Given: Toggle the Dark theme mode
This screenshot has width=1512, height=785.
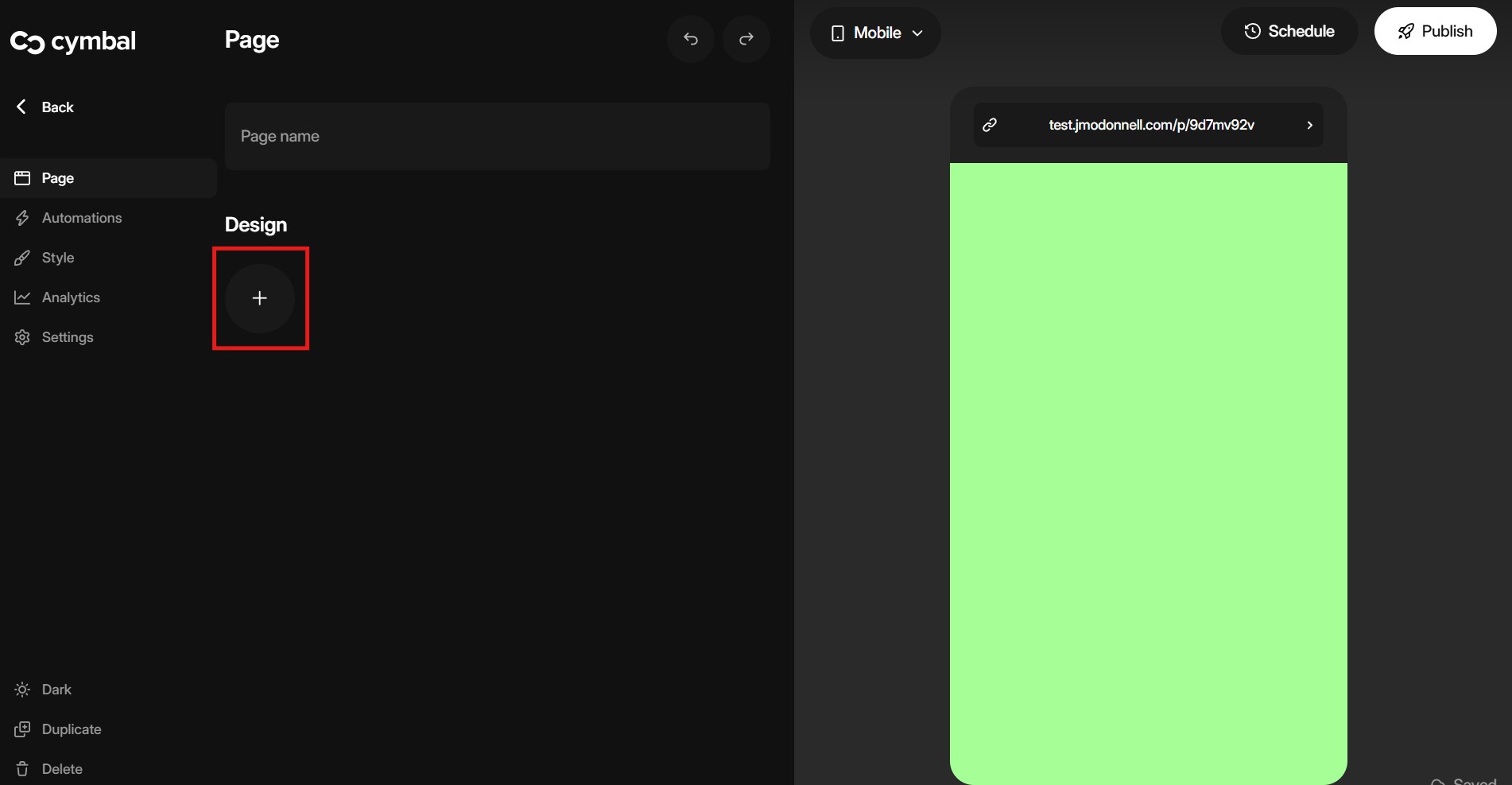Looking at the screenshot, I should tap(56, 690).
